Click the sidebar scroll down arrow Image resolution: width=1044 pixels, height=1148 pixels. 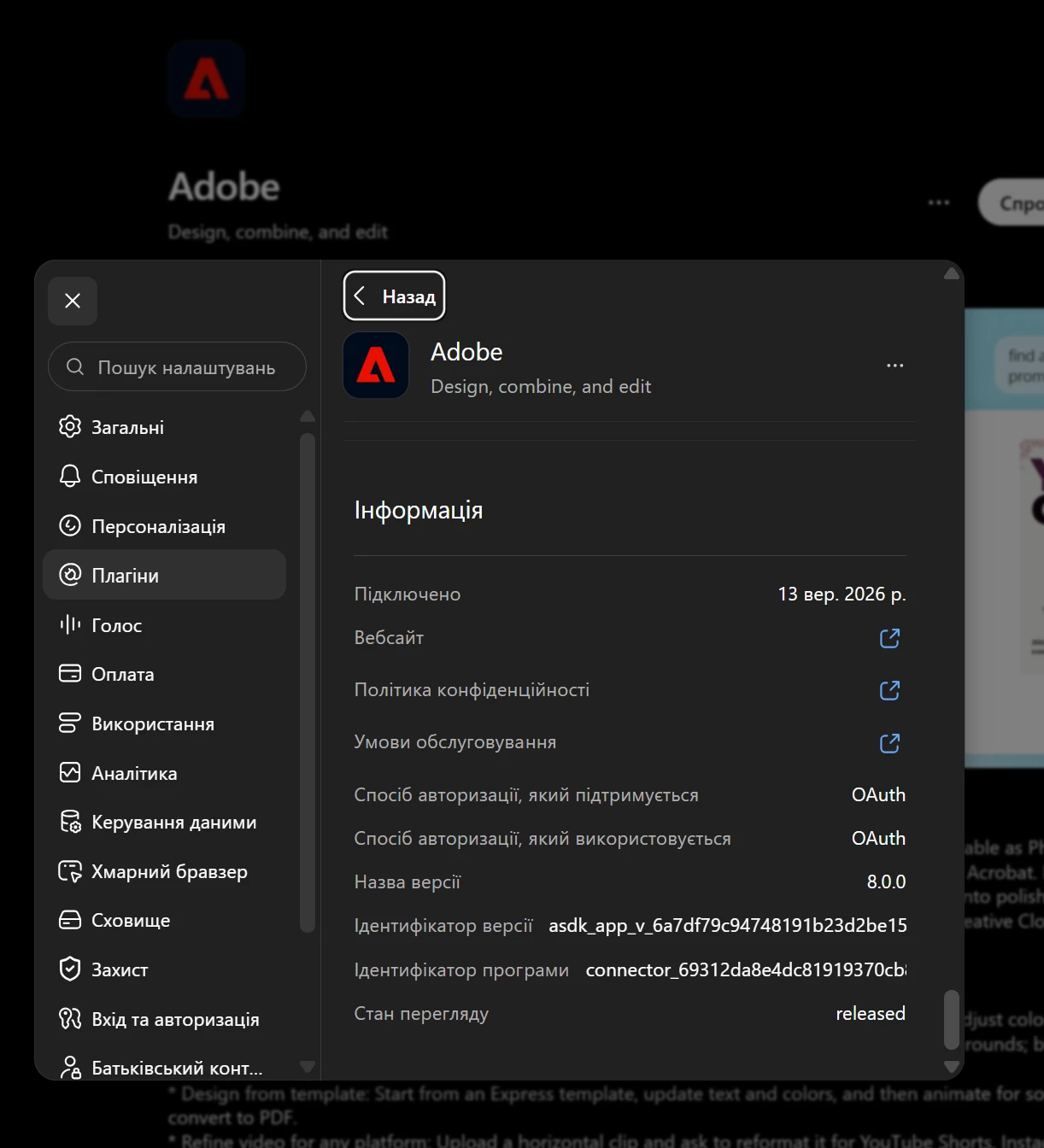[308, 1067]
